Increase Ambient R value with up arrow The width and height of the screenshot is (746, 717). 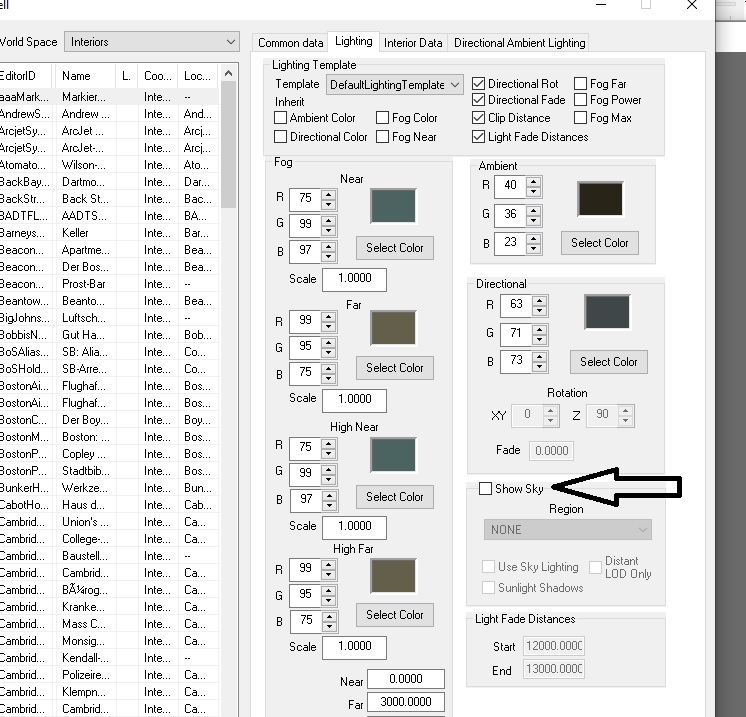tap(533, 181)
